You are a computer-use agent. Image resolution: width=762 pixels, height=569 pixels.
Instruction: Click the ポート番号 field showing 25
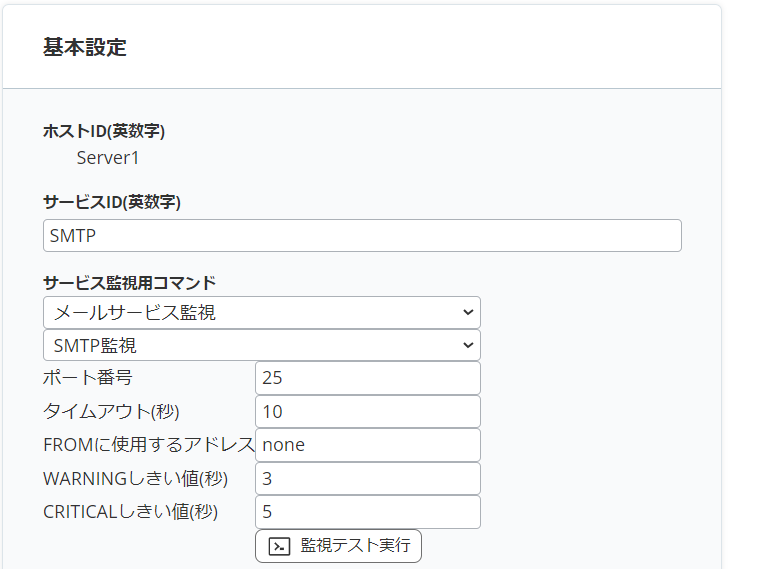point(367,378)
